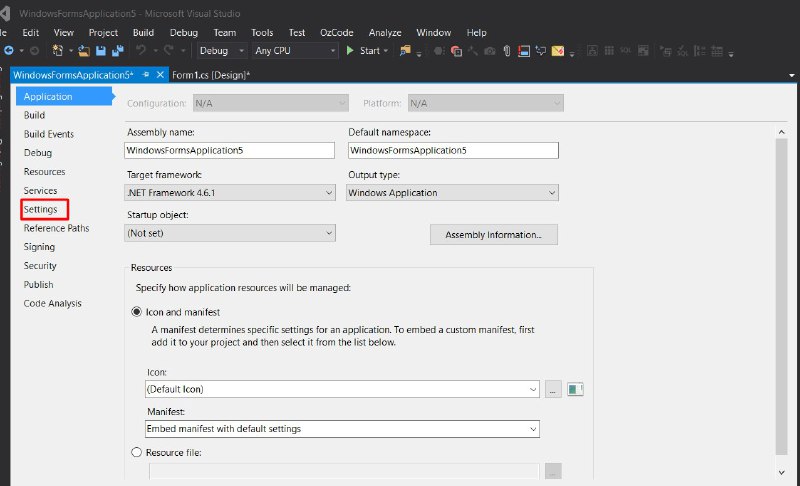Click the teal icon preview next to Icon
This screenshot has height=486, width=800.
575,389
